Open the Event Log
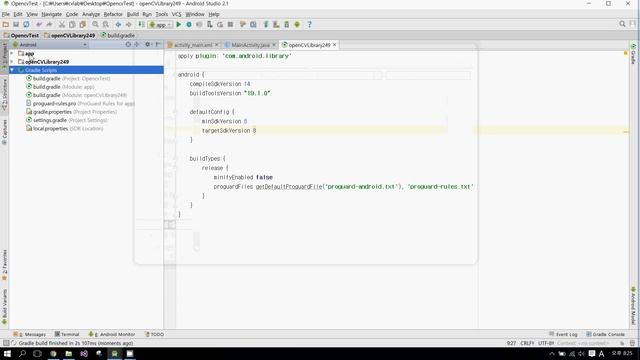Image resolution: width=640 pixels, height=360 pixels. point(563,334)
